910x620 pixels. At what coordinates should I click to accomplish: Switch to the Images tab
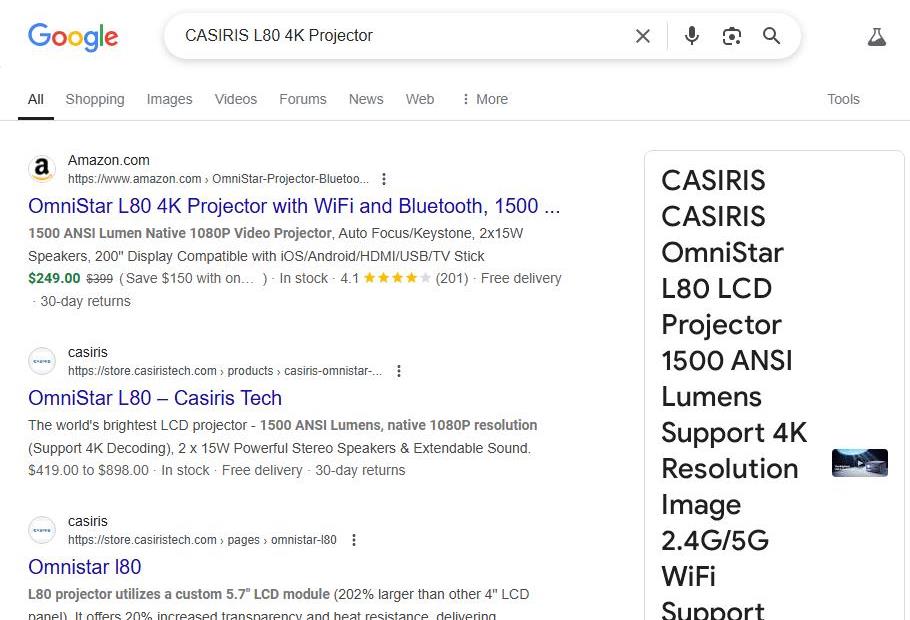point(169,99)
